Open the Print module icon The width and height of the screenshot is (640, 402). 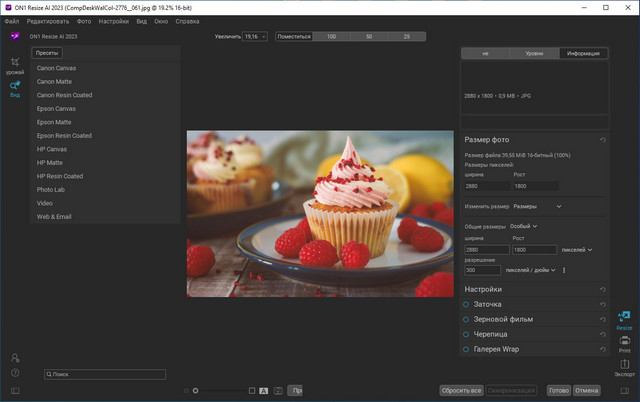click(624, 342)
